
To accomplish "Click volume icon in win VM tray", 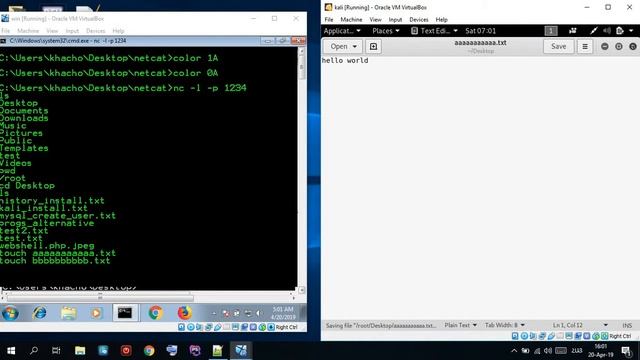I will [x=259, y=313].
